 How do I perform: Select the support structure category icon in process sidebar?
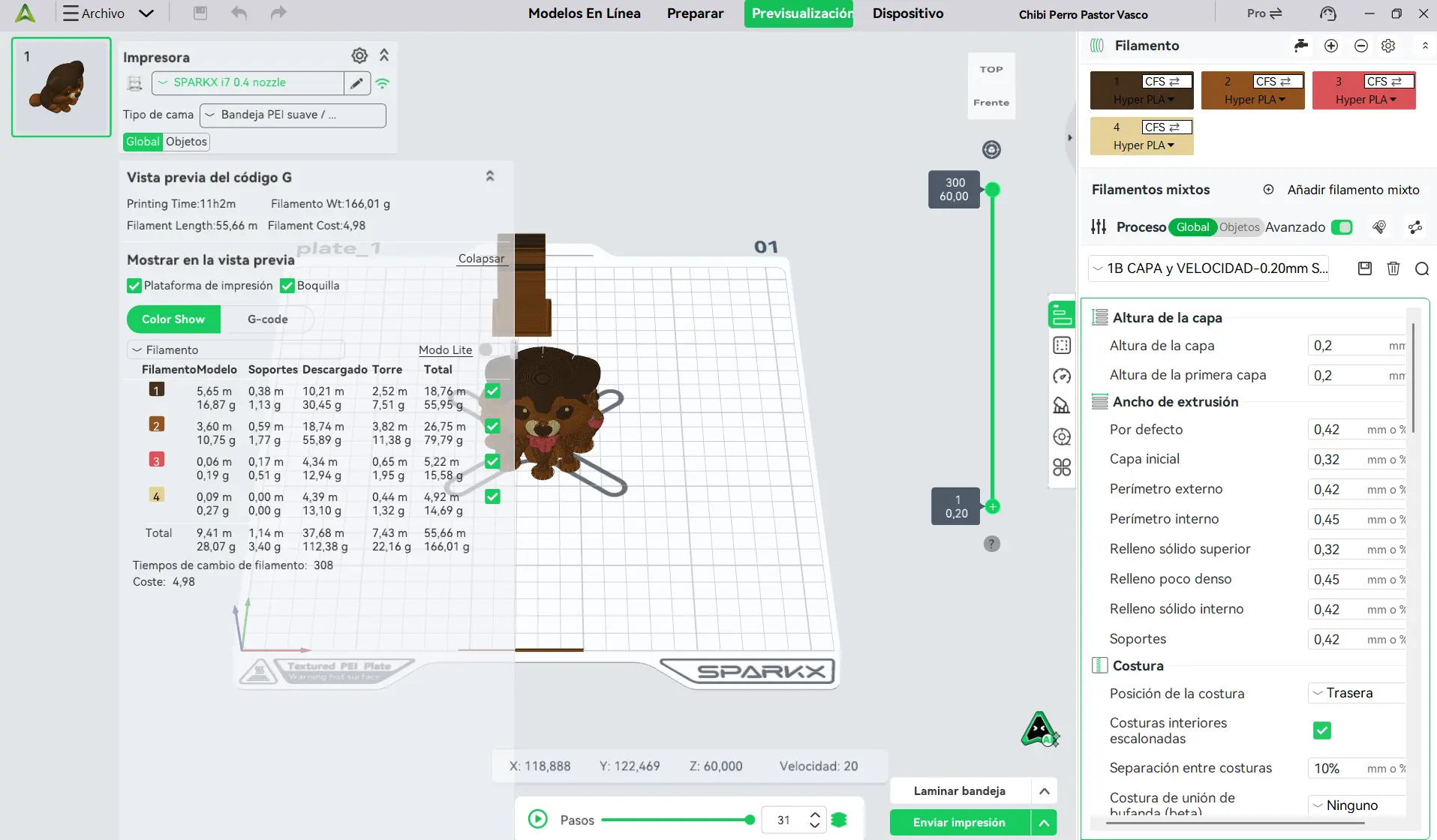coord(1062,406)
